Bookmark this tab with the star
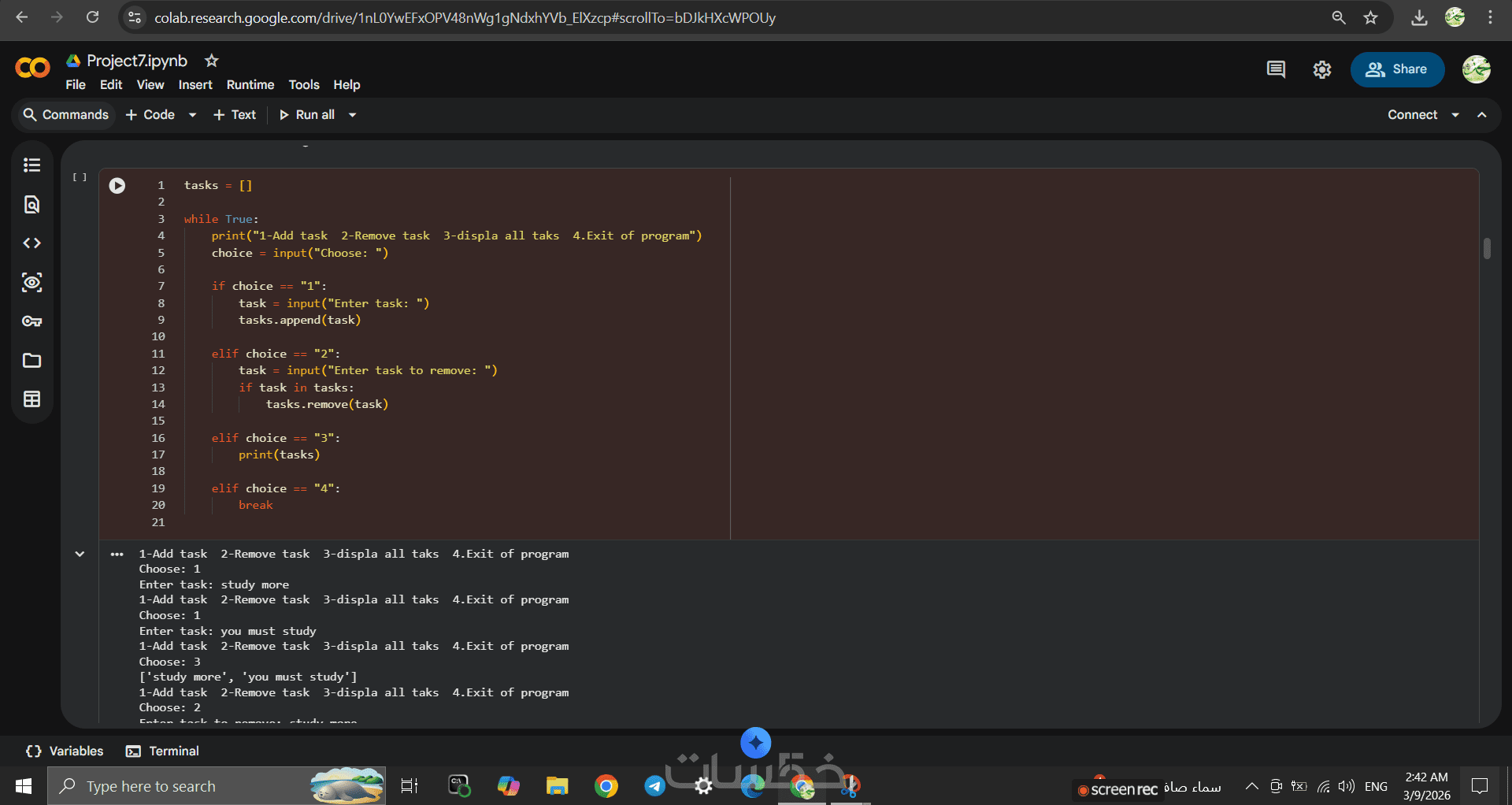1512x805 pixels. click(x=1371, y=17)
